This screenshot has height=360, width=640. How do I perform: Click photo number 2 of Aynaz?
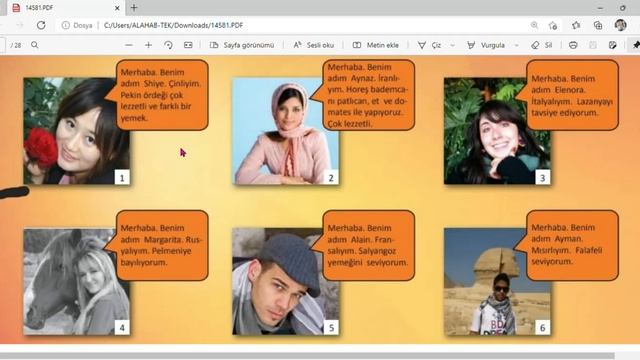click(x=286, y=131)
